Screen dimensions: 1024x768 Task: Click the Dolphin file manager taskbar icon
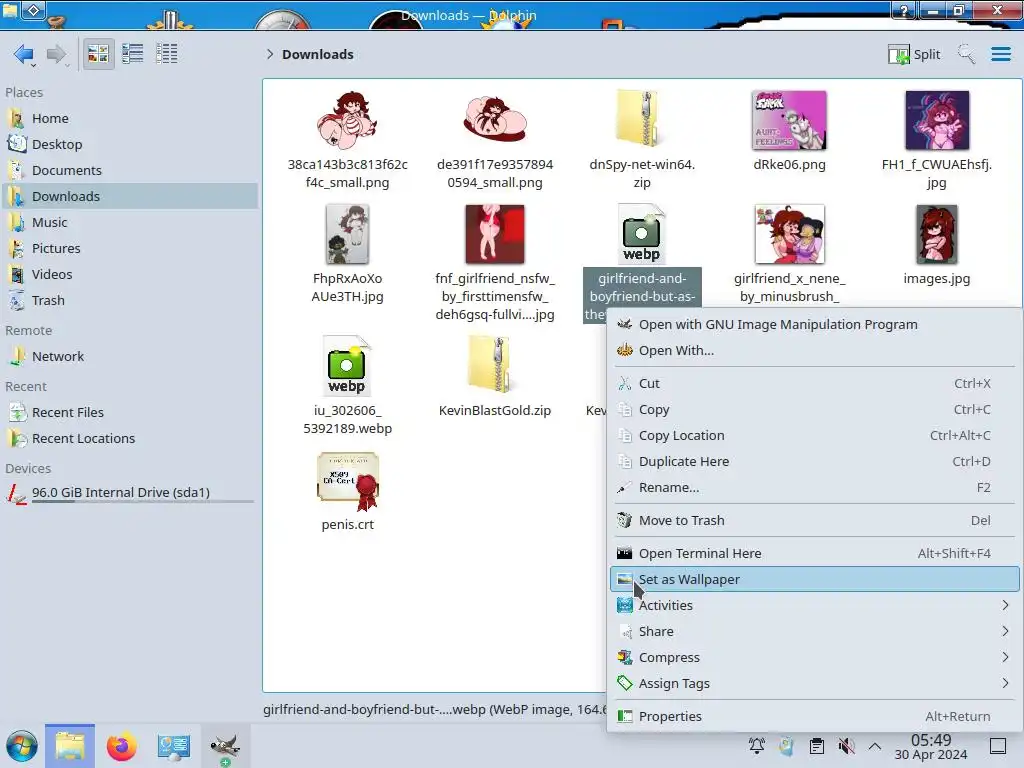pos(70,746)
